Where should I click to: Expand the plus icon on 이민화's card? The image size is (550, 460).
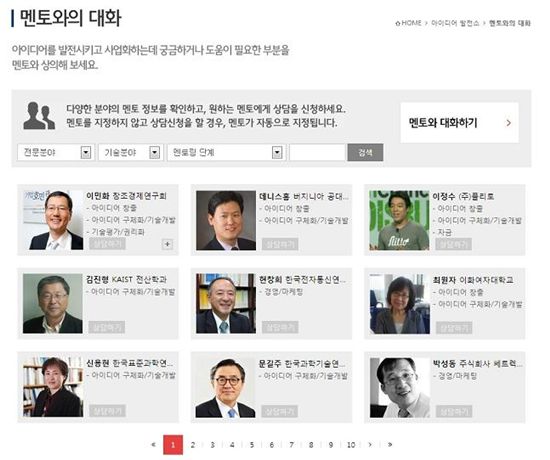coord(167,244)
